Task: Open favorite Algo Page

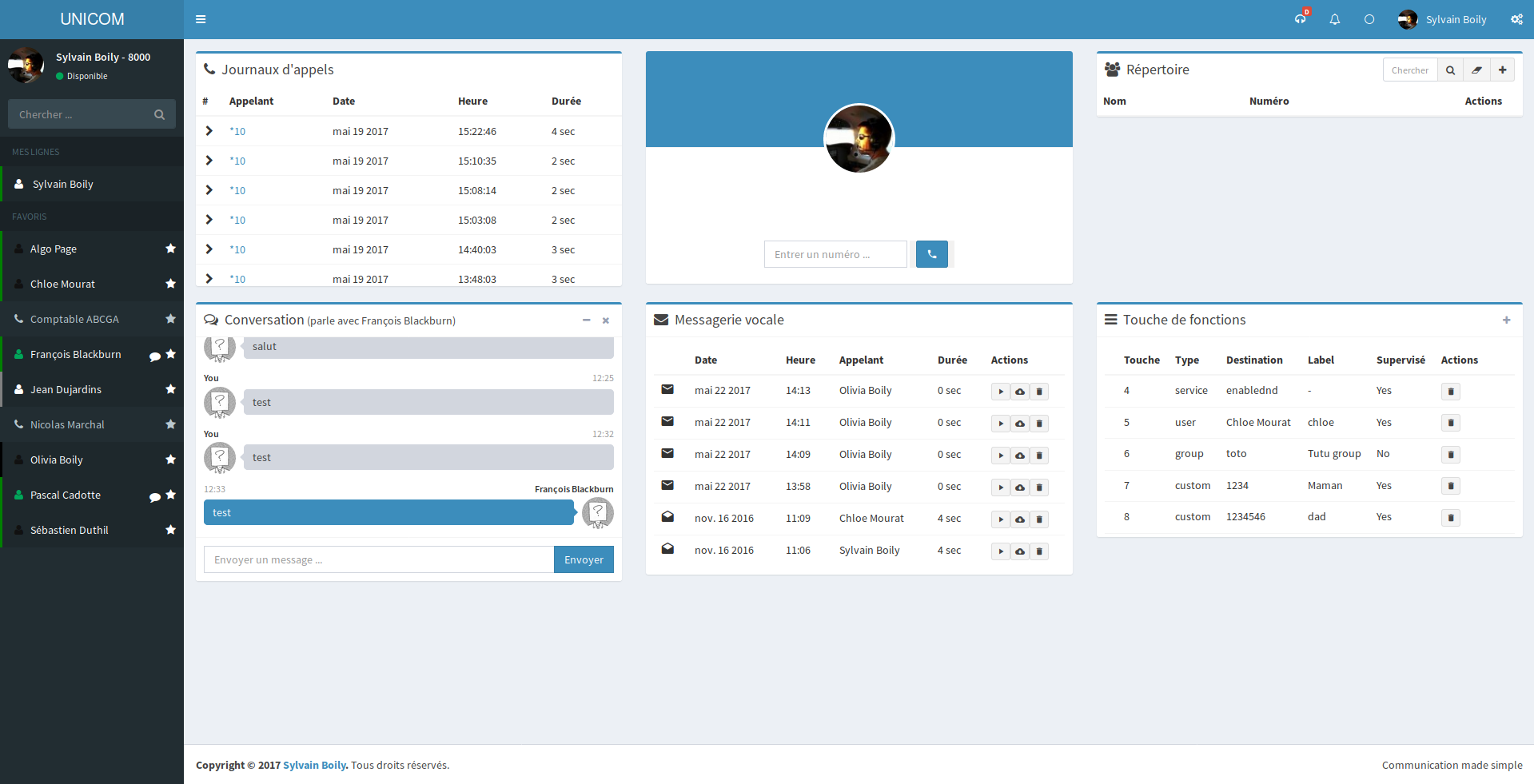Action: tap(54, 249)
